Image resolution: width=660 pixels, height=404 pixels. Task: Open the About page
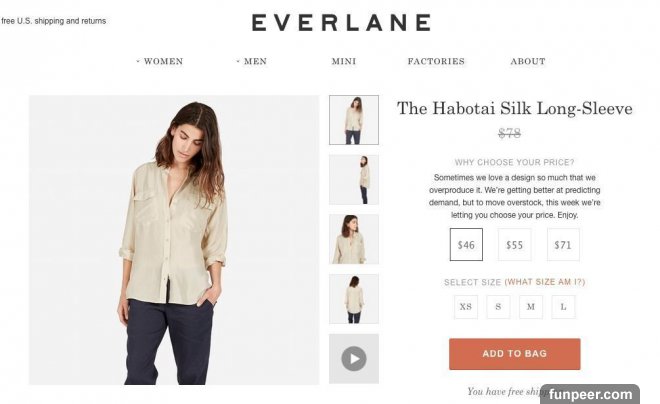(x=528, y=61)
